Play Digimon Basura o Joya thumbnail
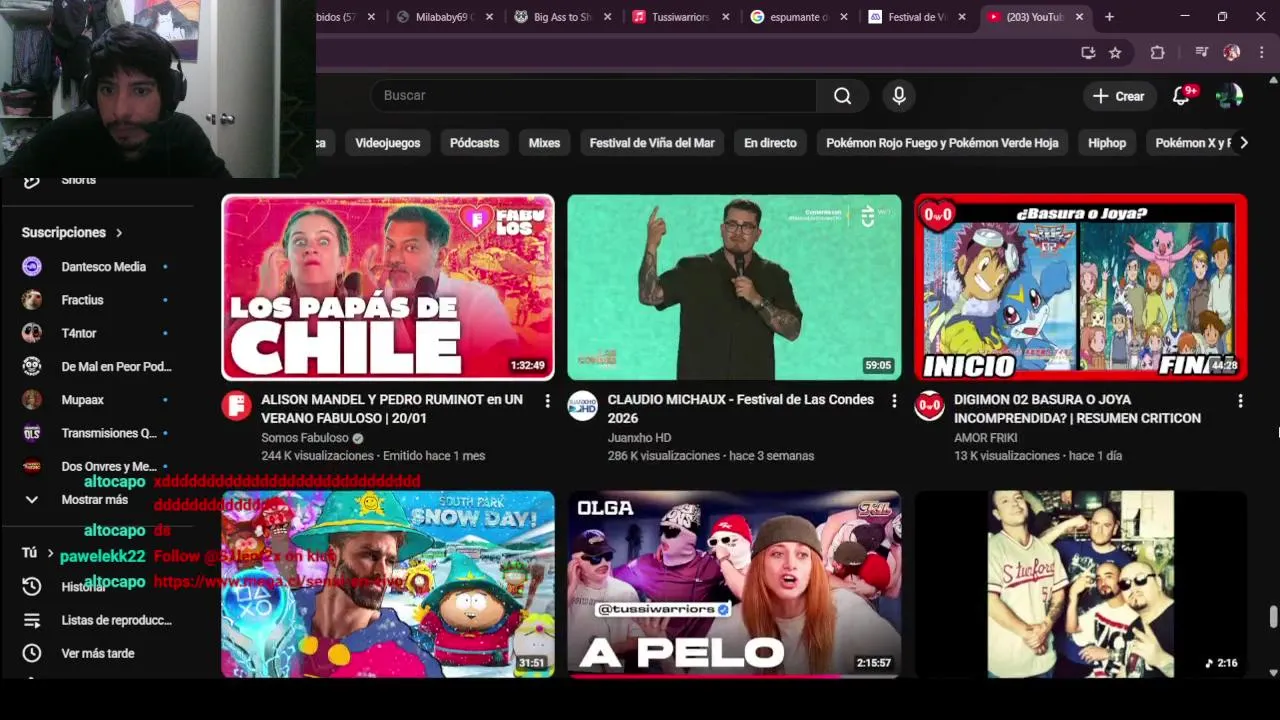This screenshot has width=1280, height=720. coord(1081,287)
